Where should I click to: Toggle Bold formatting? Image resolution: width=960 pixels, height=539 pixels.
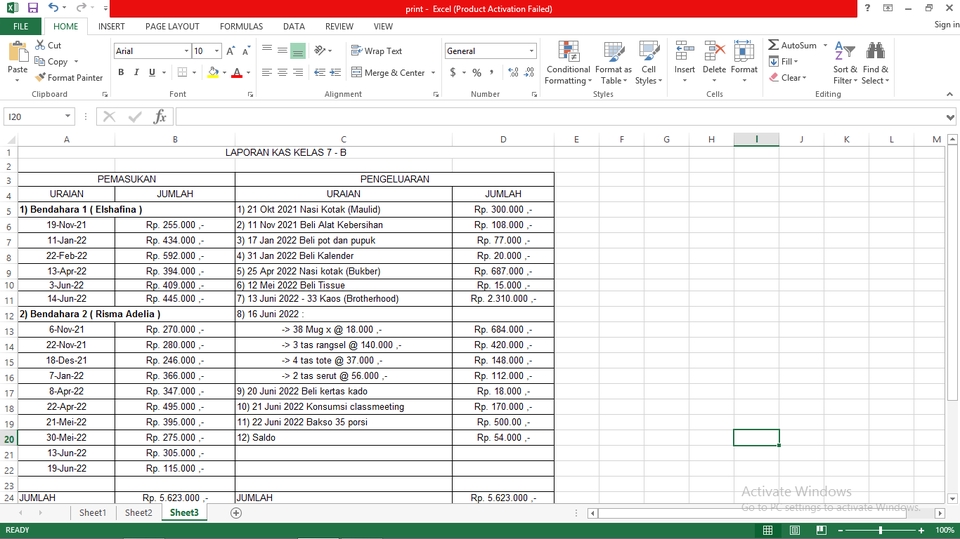coord(121,72)
